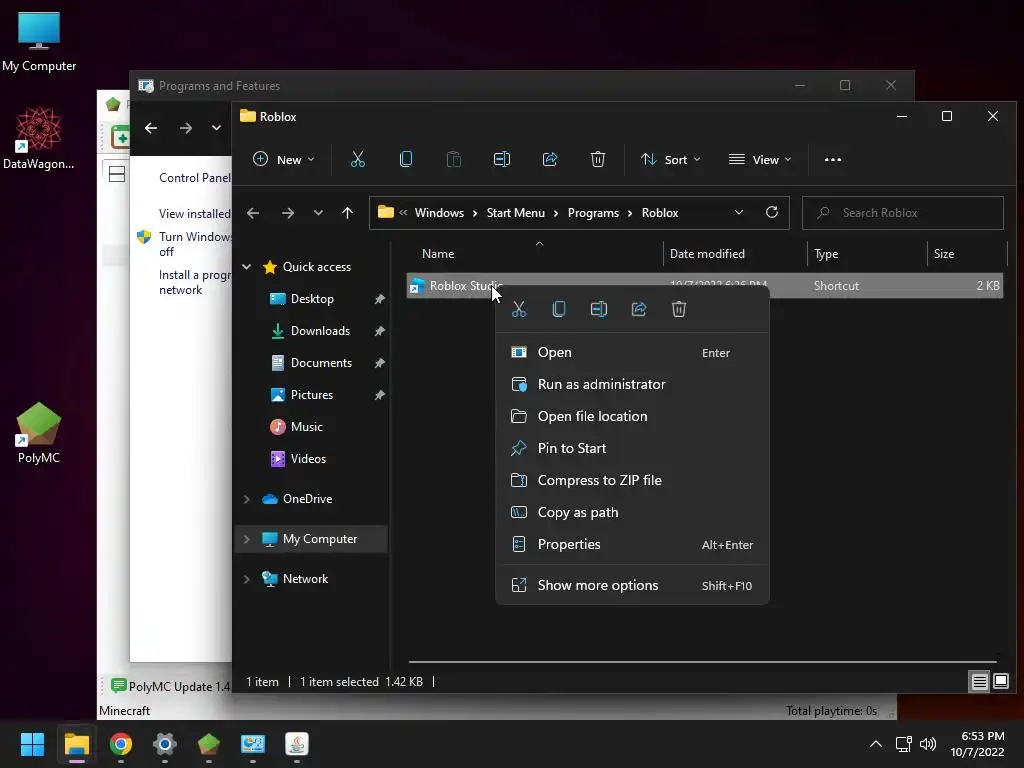
Task: Choose Copy as path
Action: 632,513
